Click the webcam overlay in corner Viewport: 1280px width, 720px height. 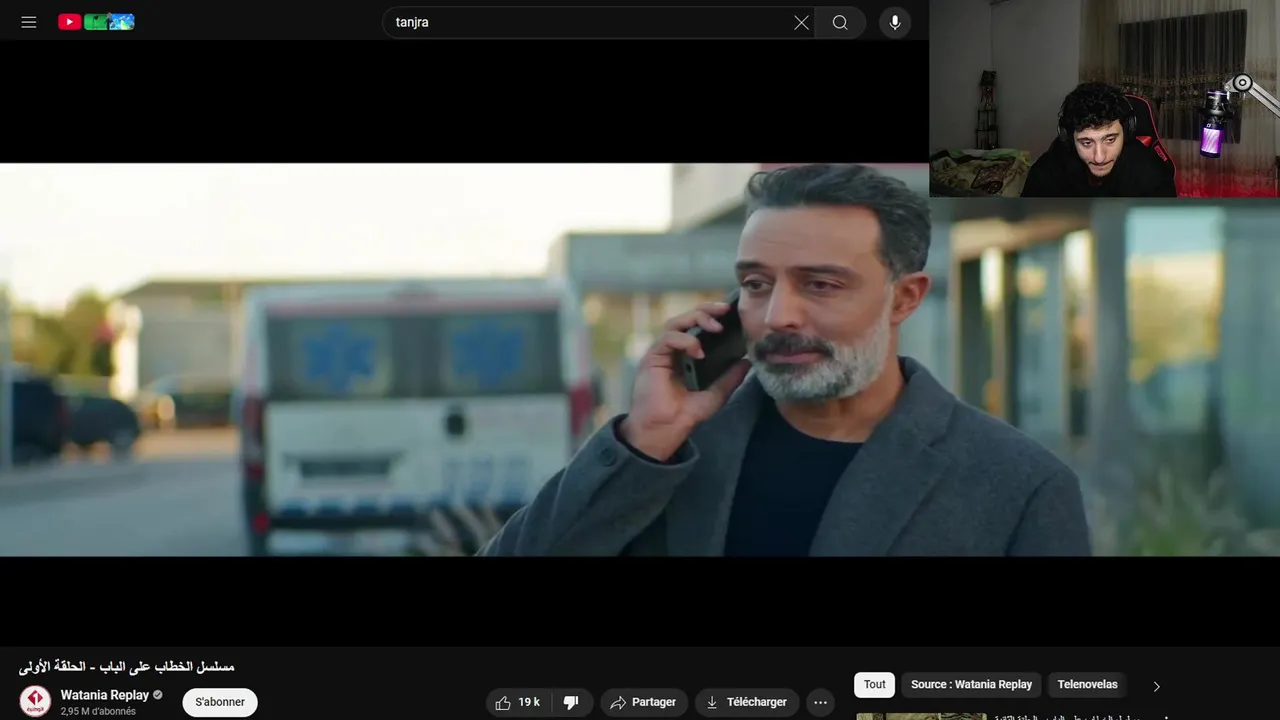pyautogui.click(x=1104, y=98)
